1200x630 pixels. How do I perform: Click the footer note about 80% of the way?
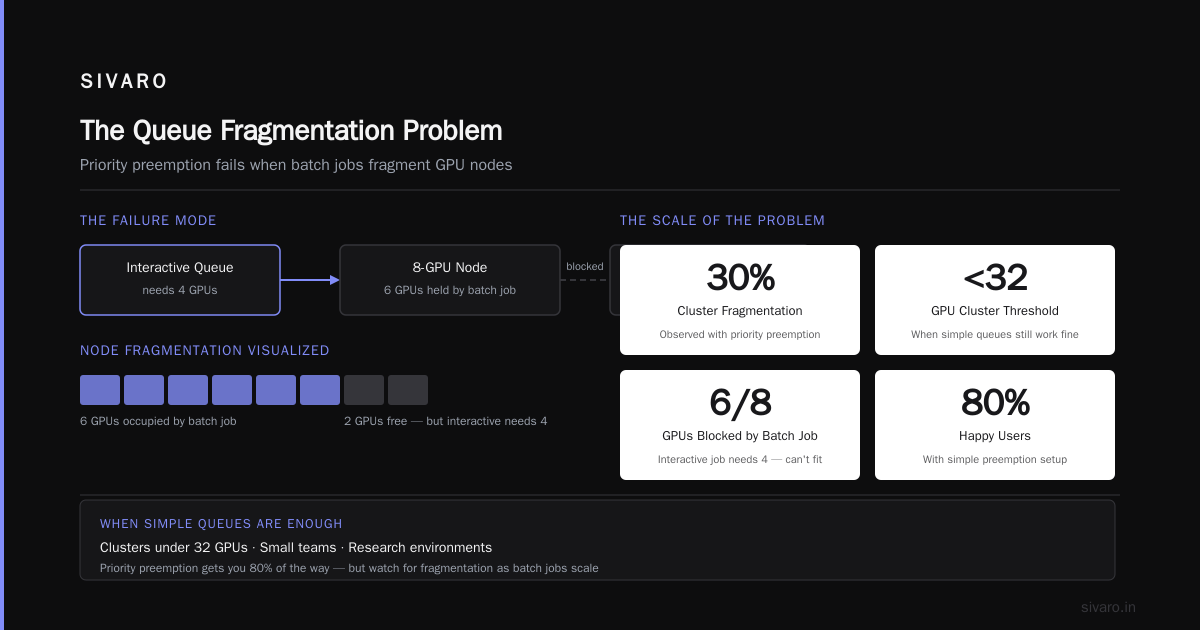point(349,568)
